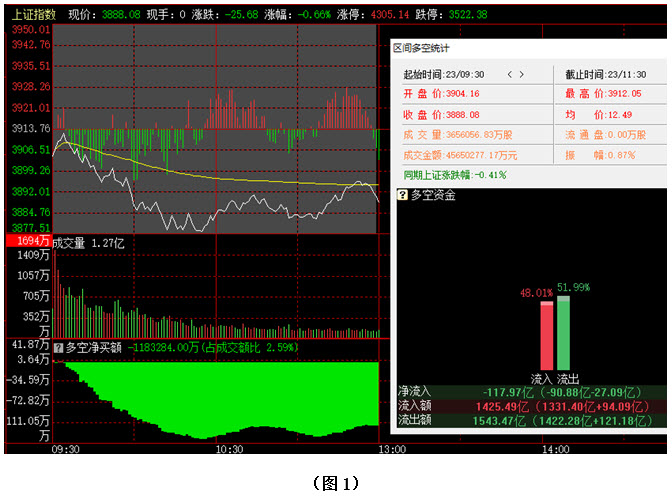Screen dimensions: 672x502
Task: Click the help icon beside 多空资金
Action: point(403,196)
